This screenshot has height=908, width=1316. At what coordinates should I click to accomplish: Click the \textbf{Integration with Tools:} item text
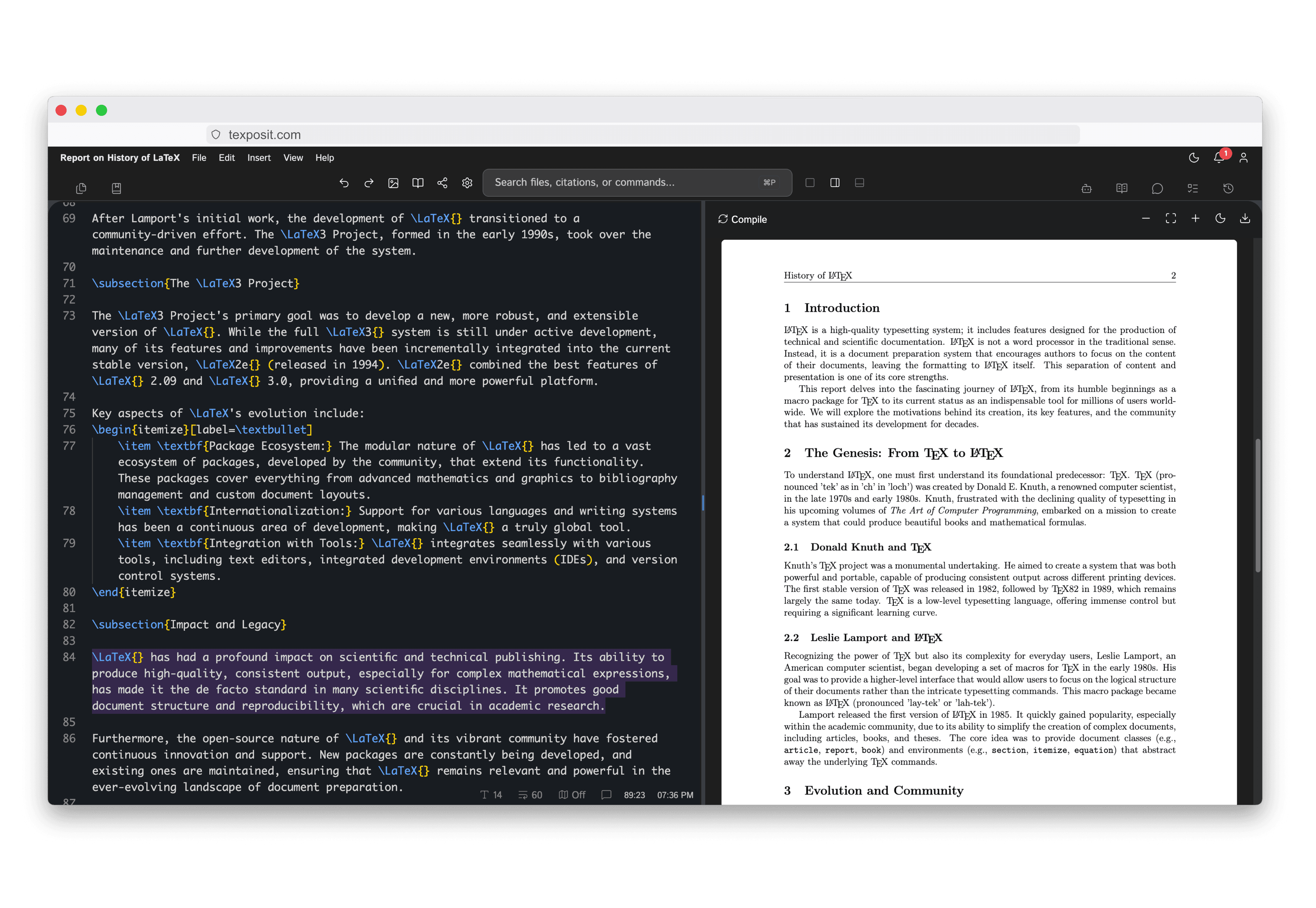pos(261,543)
